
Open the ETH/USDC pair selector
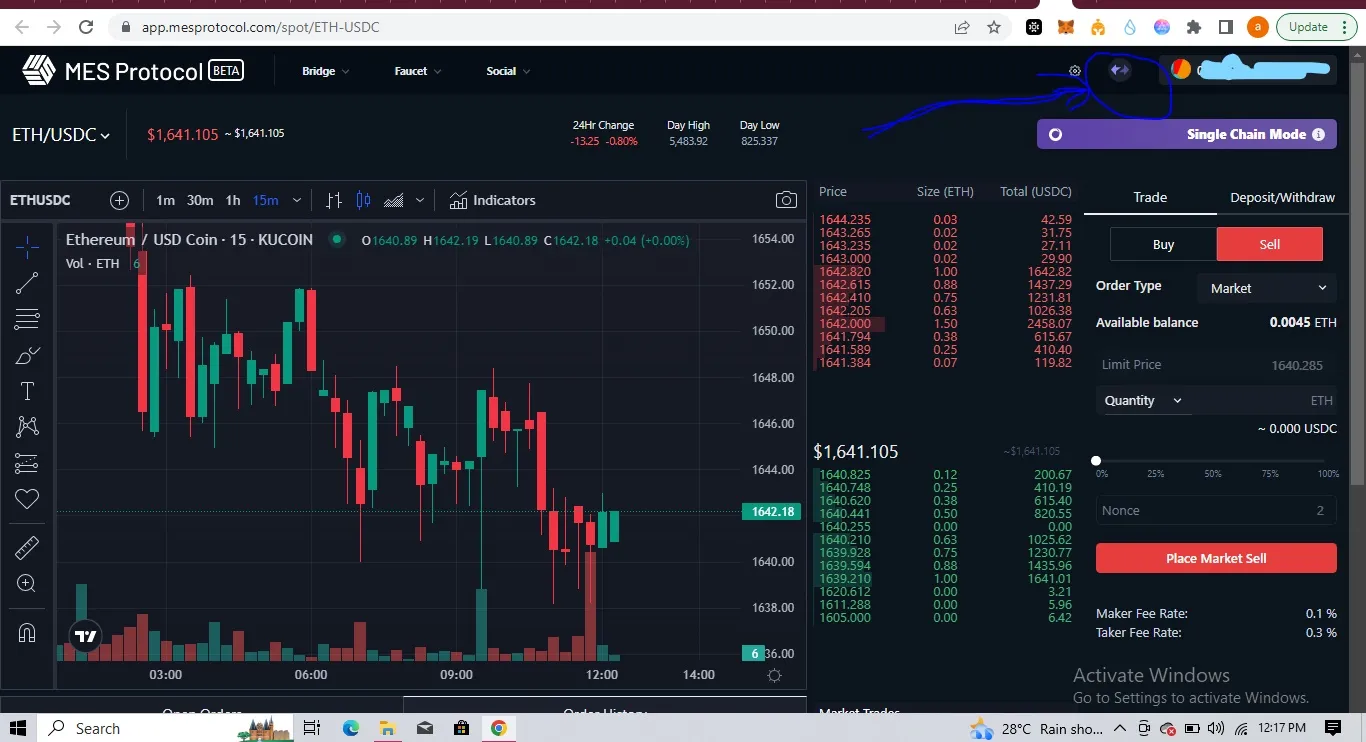tap(61, 134)
